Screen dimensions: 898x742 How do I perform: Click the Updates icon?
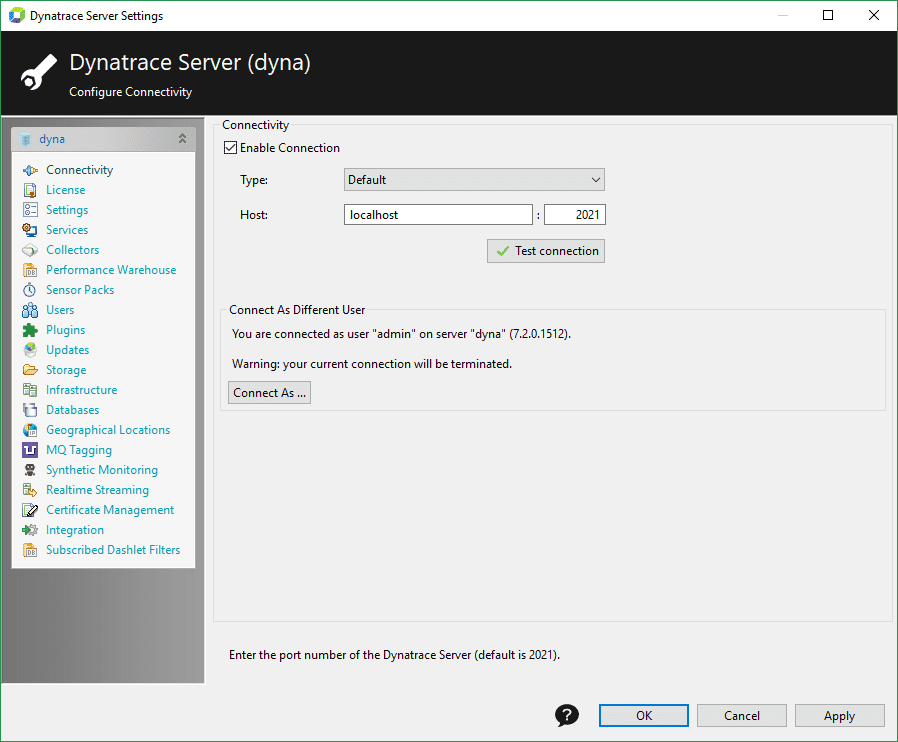click(30, 350)
